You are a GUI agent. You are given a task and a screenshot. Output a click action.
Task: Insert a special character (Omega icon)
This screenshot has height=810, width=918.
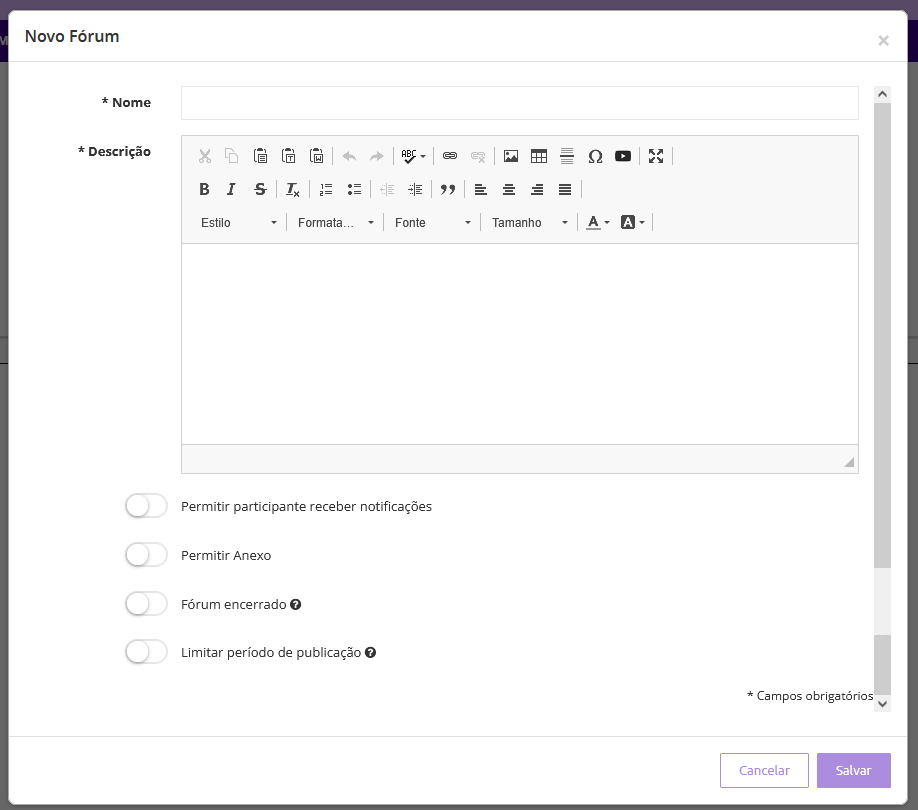[595, 156]
